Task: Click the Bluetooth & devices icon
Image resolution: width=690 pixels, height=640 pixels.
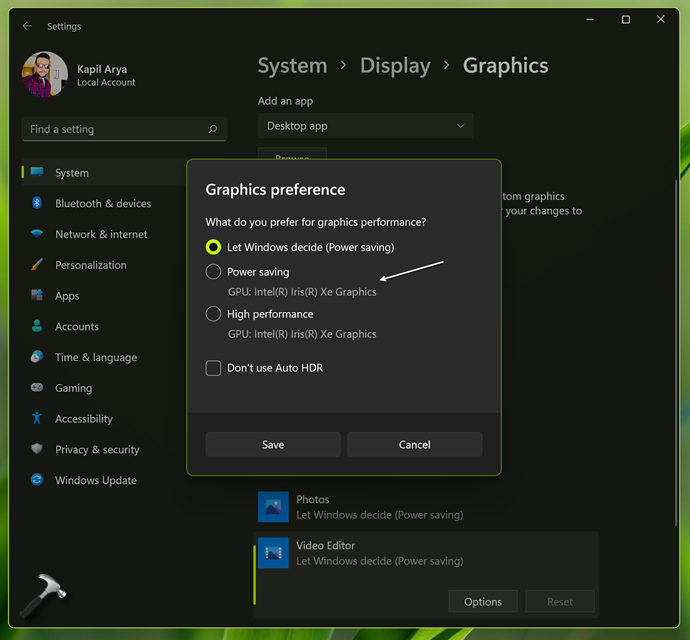Action: tap(37, 203)
